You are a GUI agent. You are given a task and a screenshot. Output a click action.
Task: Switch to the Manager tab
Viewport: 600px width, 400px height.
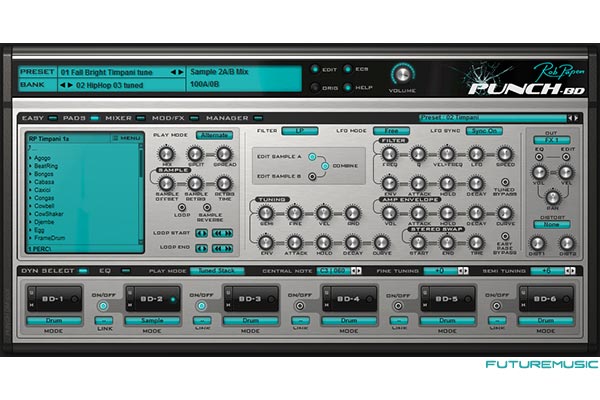234,118
